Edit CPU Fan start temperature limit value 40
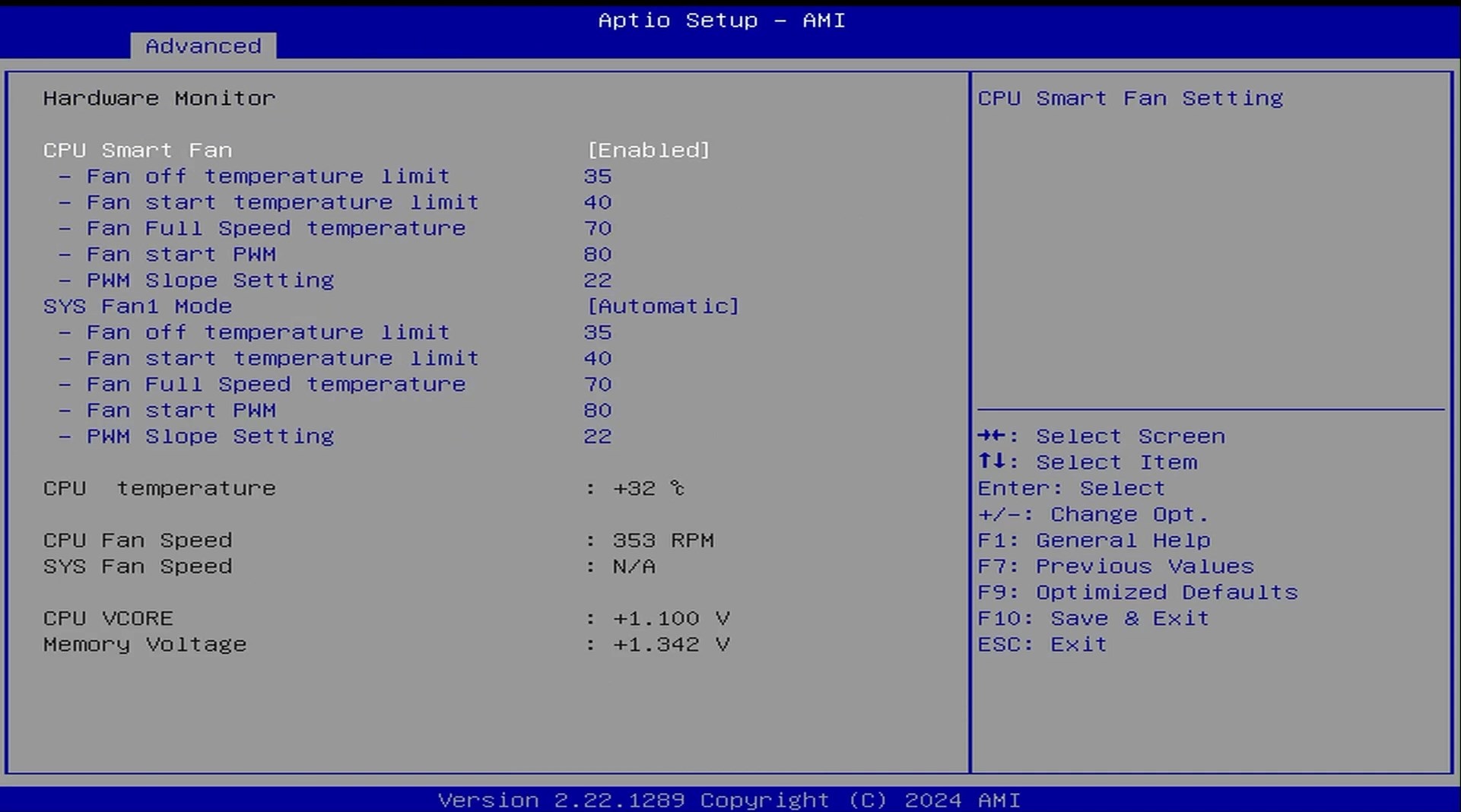The image size is (1461, 812). [598, 202]
